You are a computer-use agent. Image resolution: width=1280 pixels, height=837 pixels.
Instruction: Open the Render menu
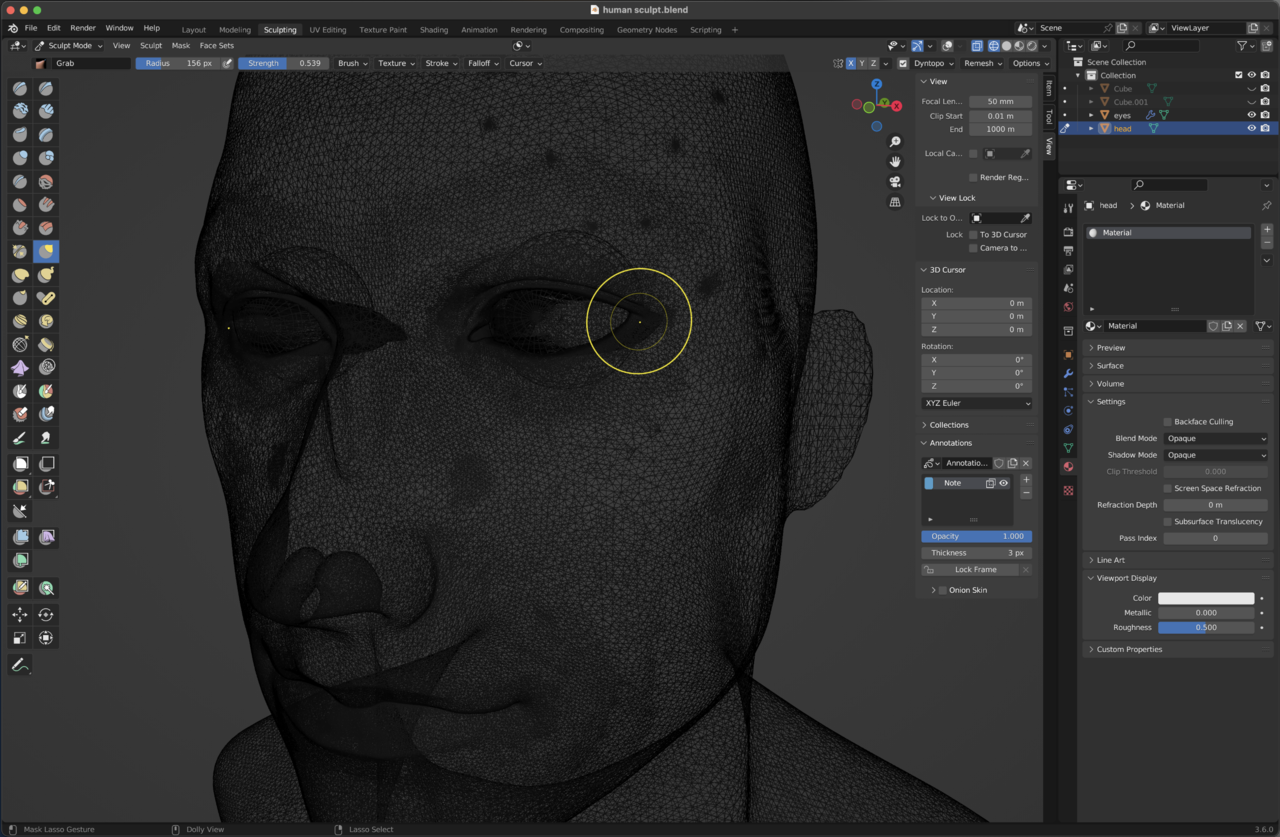click(x=83, y=28)
